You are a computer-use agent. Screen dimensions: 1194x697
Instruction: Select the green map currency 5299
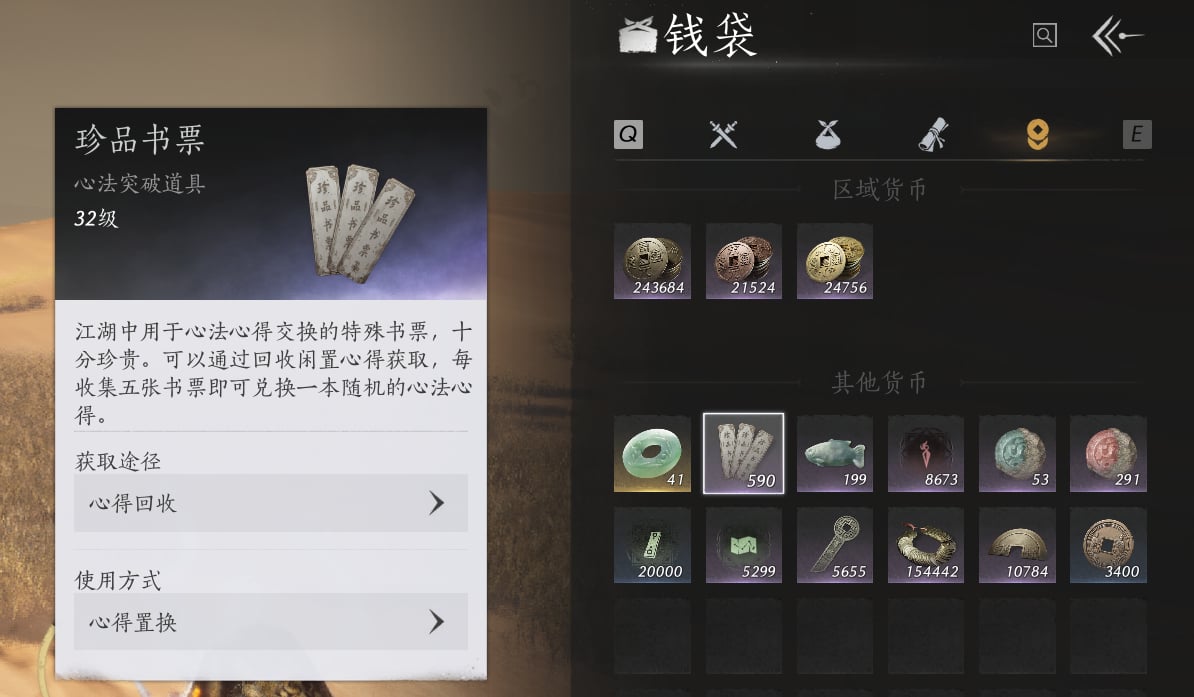[744, 545]
